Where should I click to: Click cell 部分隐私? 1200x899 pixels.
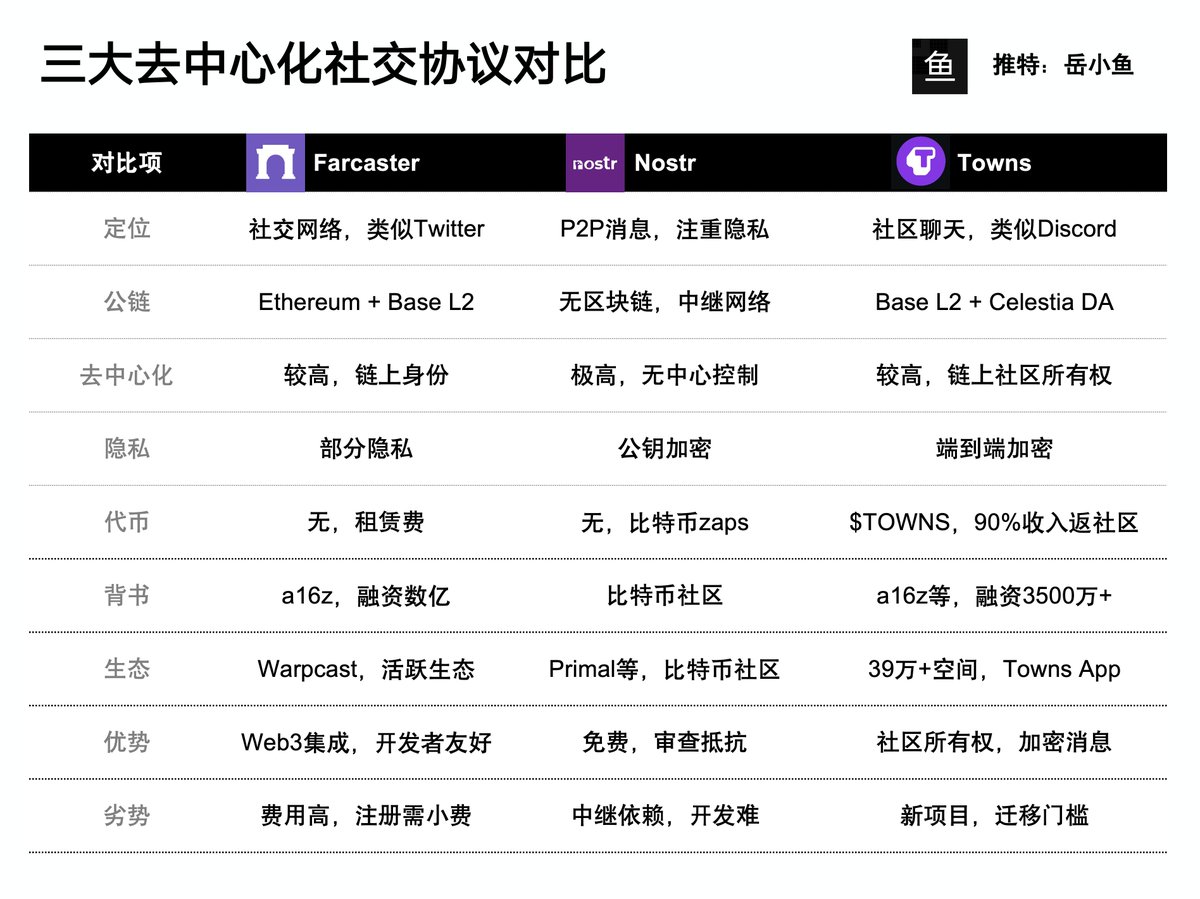tap(366, 449)
